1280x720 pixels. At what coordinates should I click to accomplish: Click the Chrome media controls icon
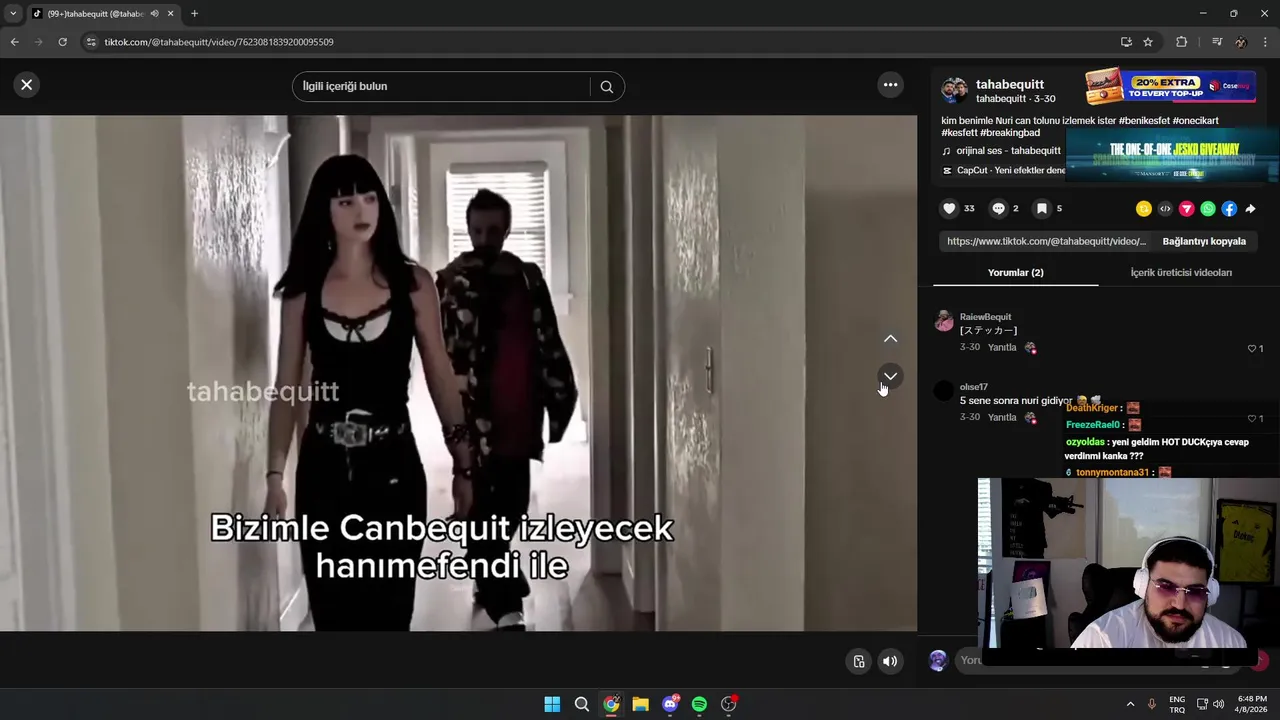[x=1217, y=42]
